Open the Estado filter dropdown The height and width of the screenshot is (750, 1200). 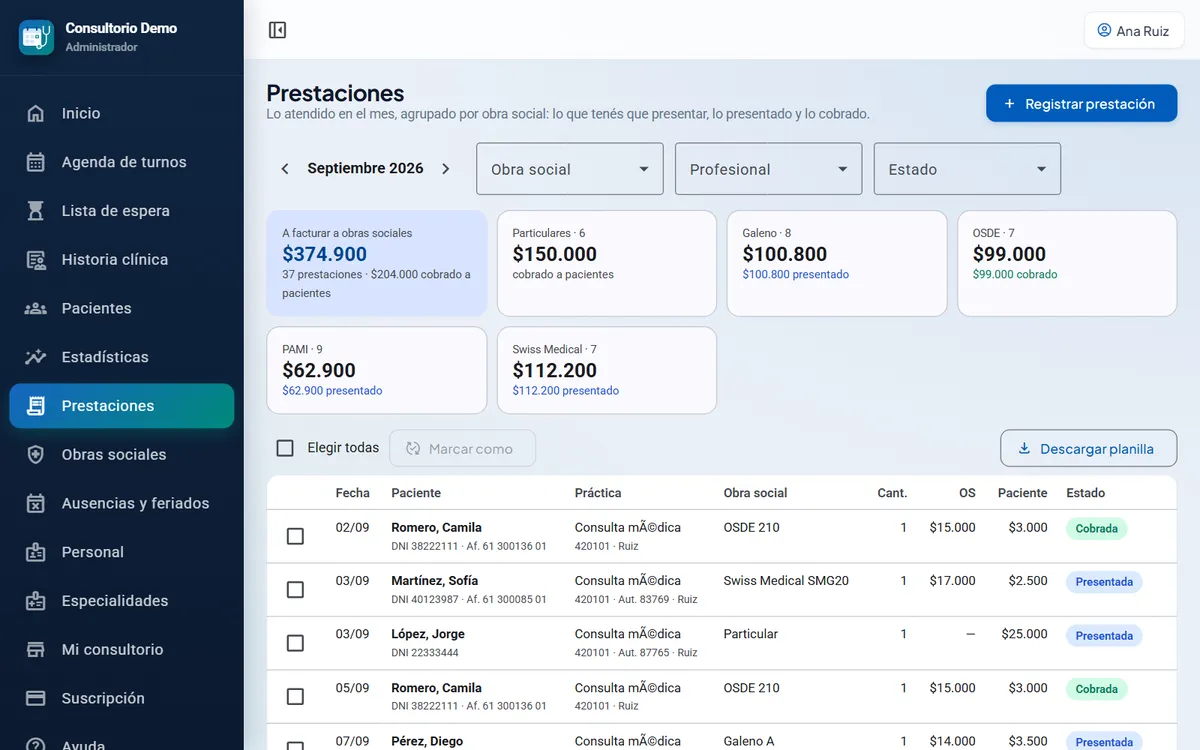tap(968, 169)
